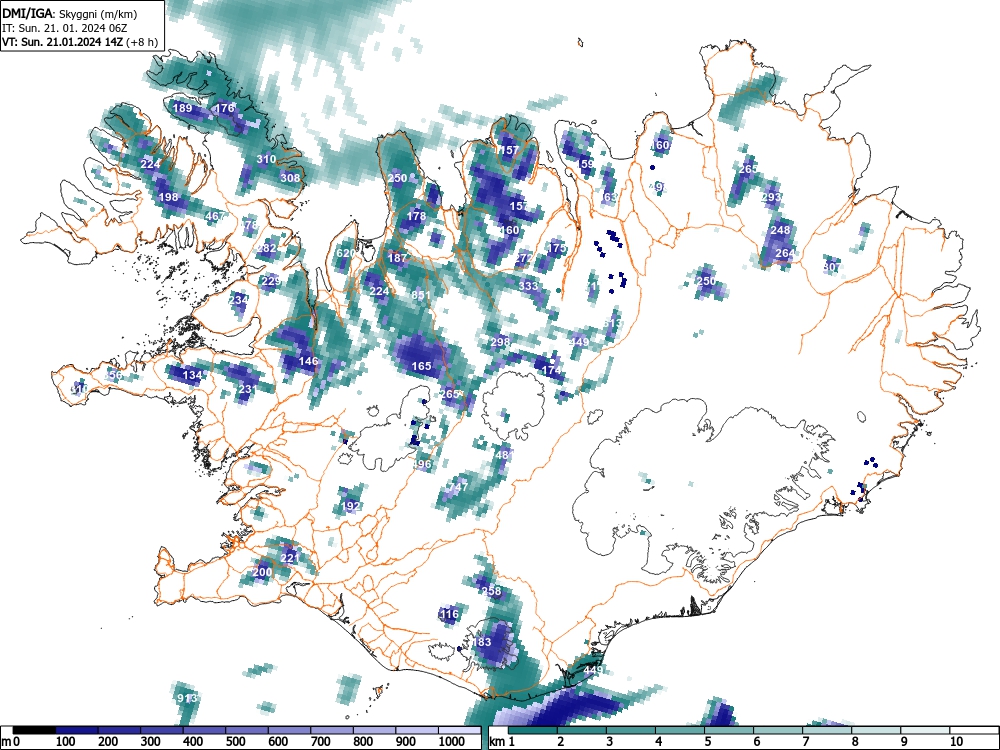
Task: Click the '165' value in the large purple patch
Action: [422, 366]
